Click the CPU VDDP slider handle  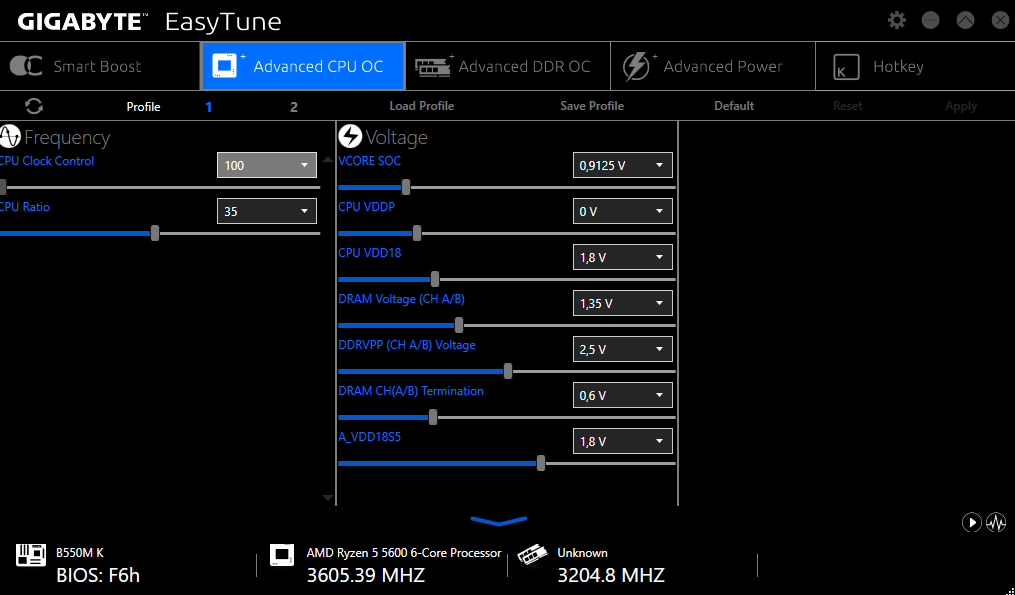[417, 234]
